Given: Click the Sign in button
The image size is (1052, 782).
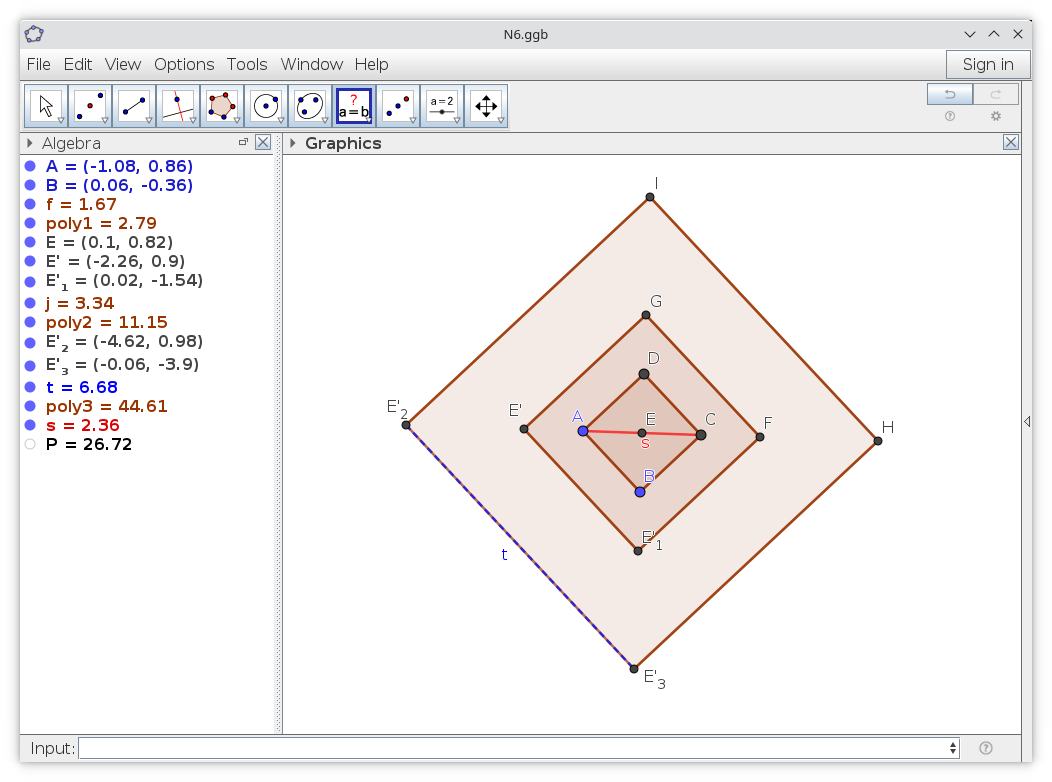Looking at the screenshot, I should pos(987,64).
